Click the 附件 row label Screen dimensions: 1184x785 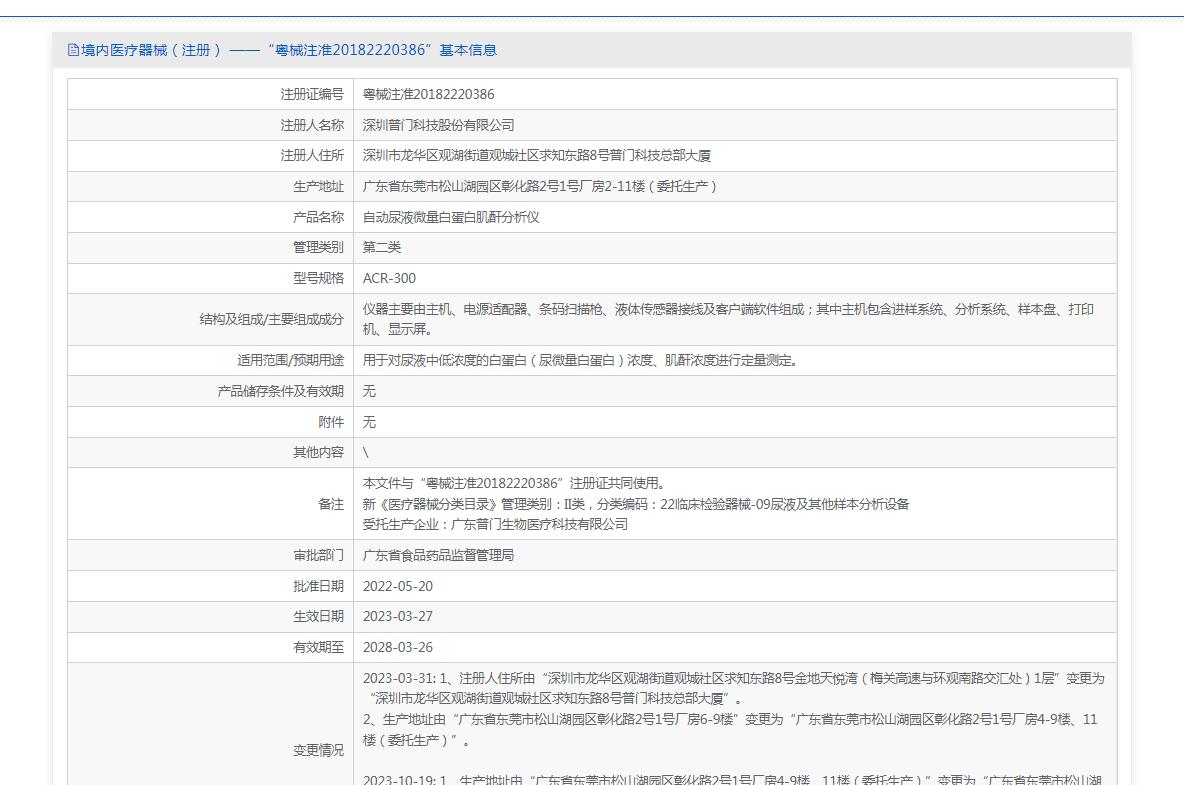(x=330, y=422)
